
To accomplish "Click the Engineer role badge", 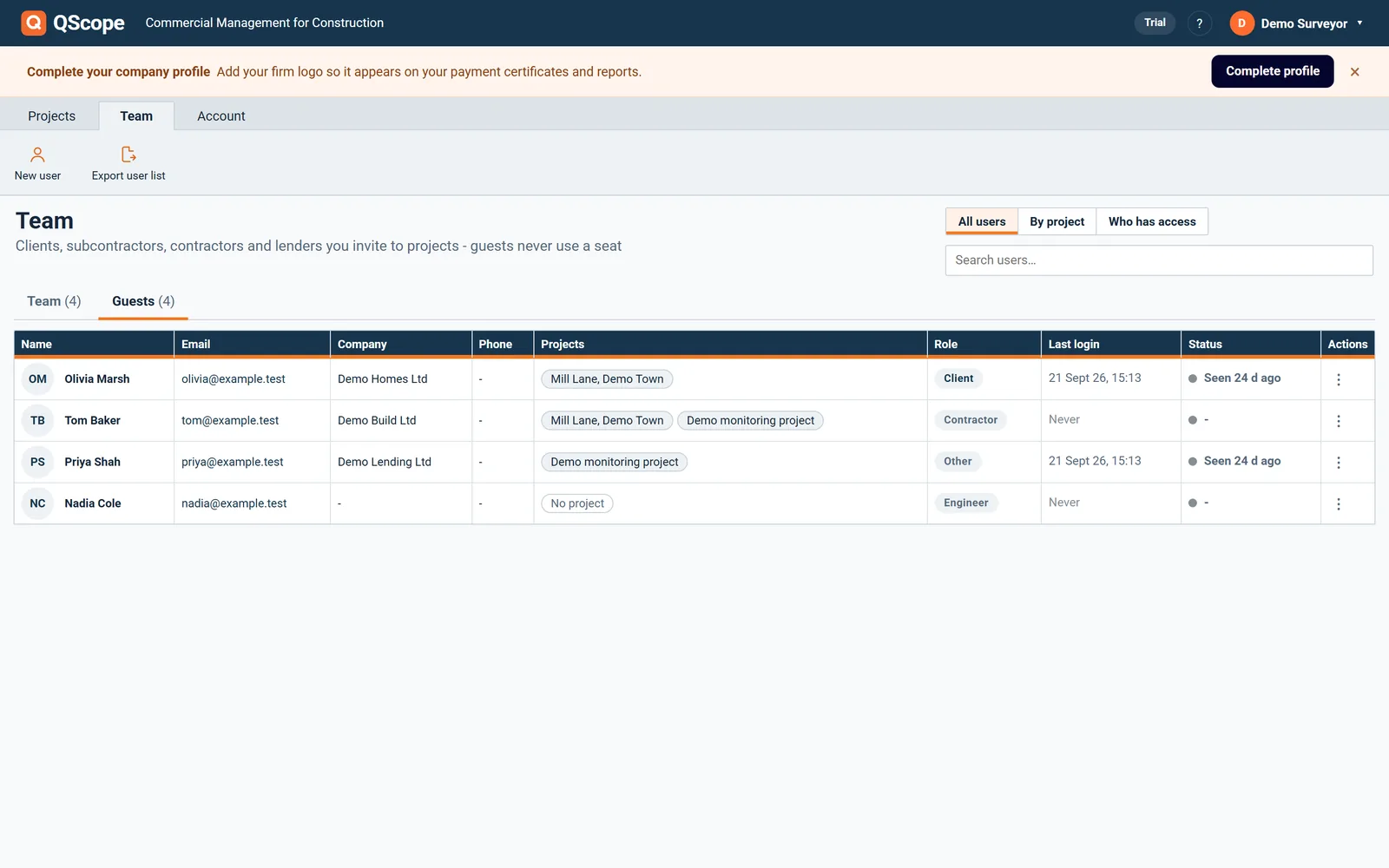I will coord(965,503).
